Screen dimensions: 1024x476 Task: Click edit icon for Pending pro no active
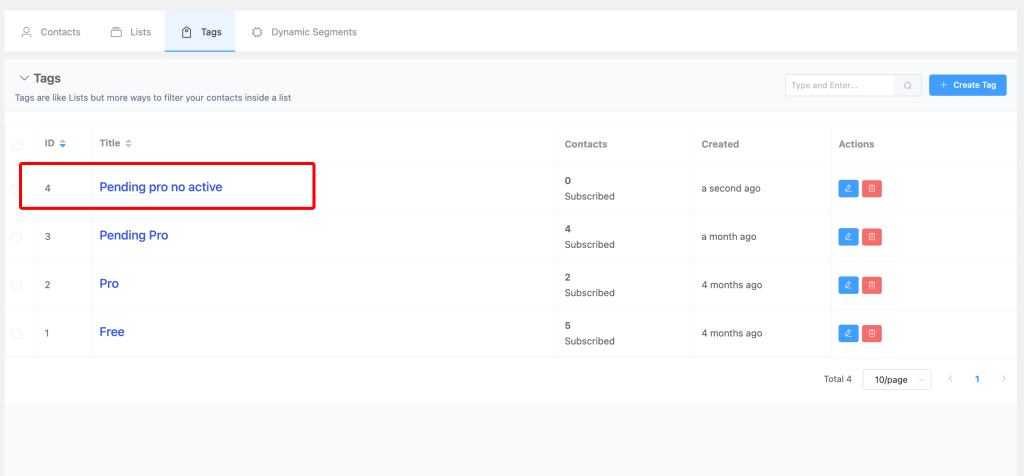point(847,188)
